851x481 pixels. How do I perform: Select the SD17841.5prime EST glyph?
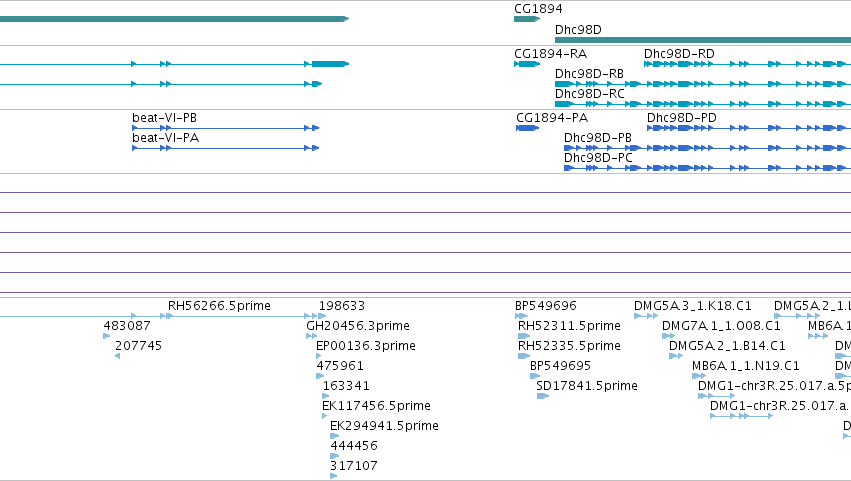tap(543, 396)
